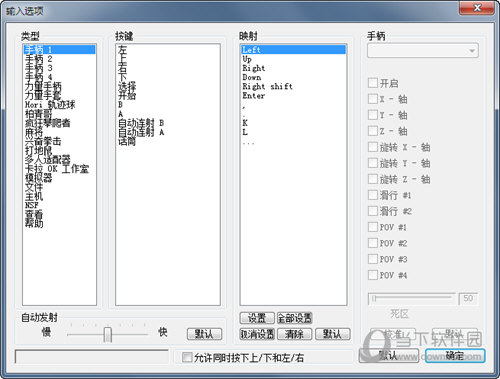
Task: Select 开始 in the 按键 list
Action: [168, 95]
